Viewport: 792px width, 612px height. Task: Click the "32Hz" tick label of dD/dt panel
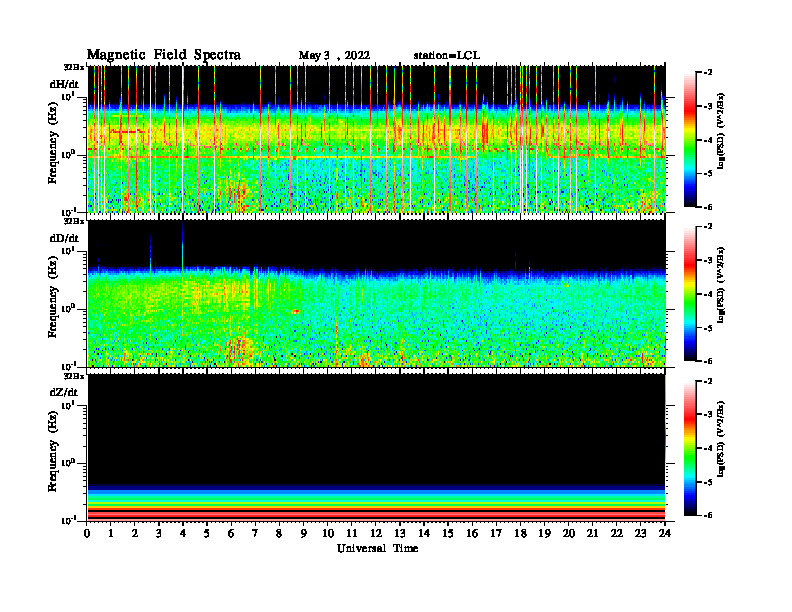74,221
